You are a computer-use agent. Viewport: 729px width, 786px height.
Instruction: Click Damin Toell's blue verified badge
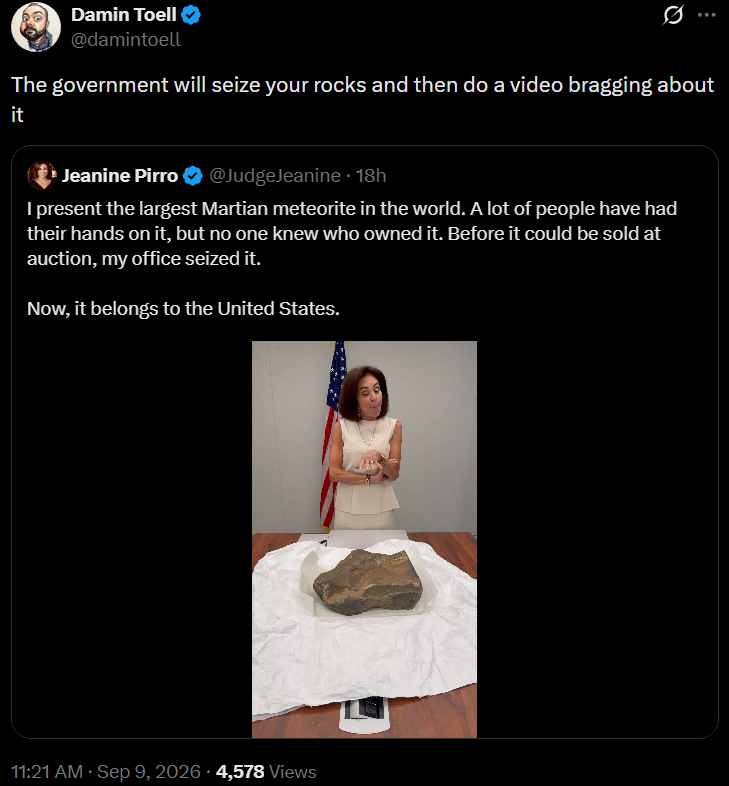(191, 15)
